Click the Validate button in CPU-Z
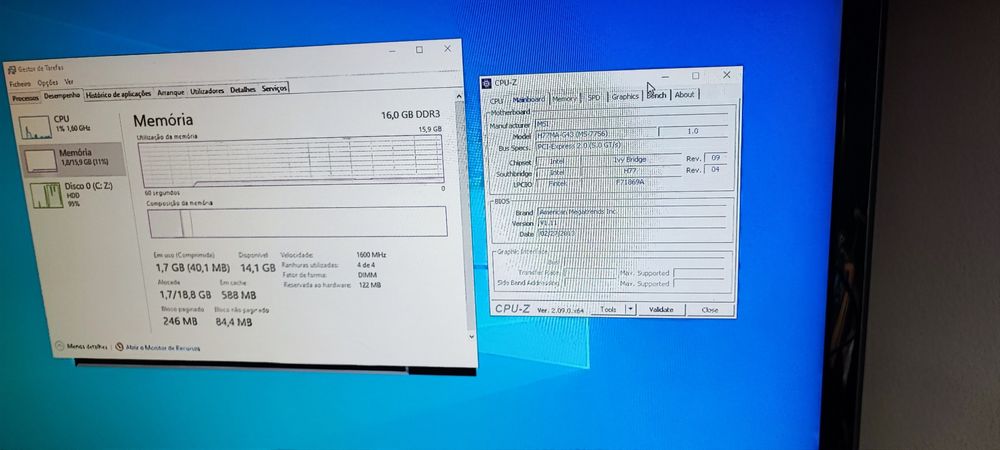 [x=661, y=309]
